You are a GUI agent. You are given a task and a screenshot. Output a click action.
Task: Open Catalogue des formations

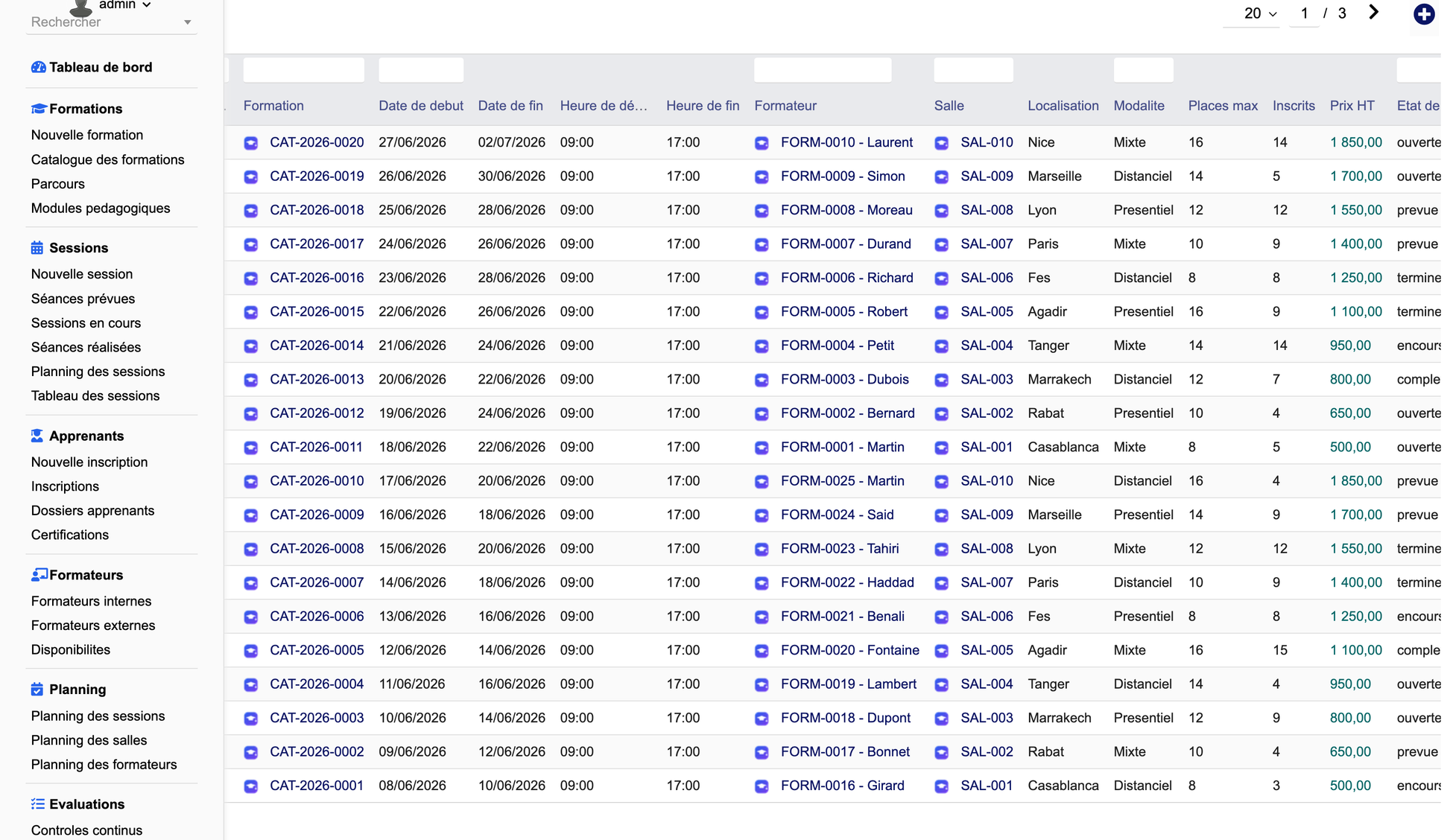coord(107,159)
